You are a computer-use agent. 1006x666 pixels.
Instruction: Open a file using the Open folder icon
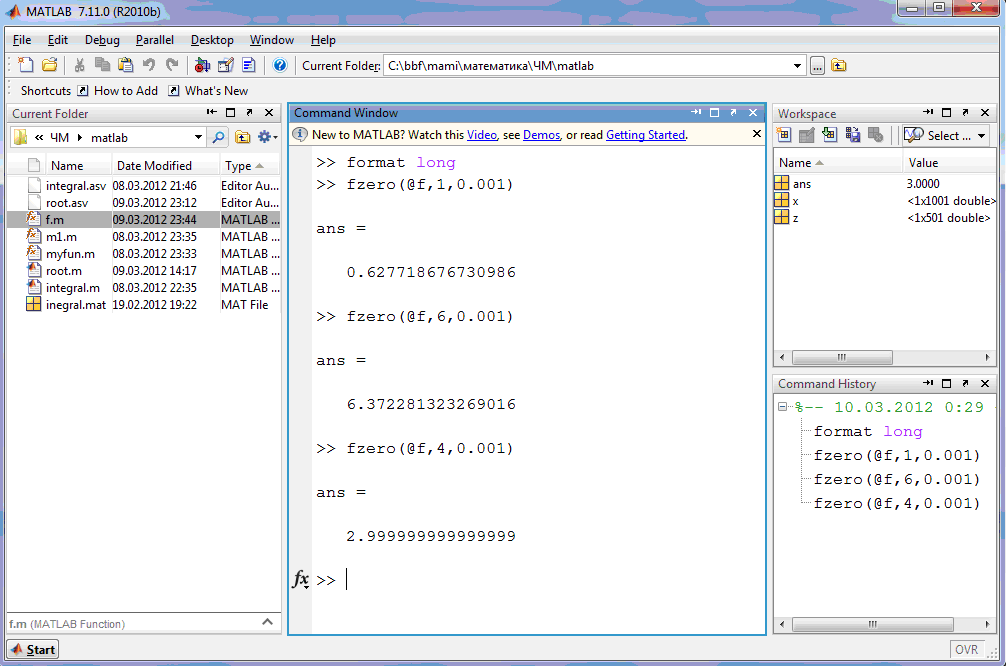click(49, 65)
